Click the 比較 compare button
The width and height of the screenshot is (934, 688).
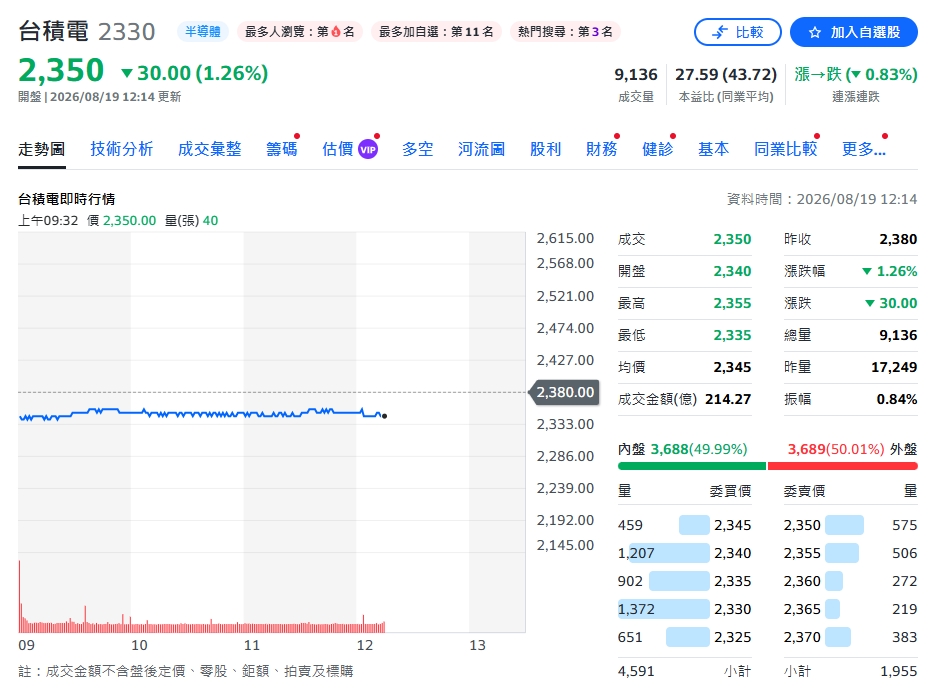pos(737,32)
